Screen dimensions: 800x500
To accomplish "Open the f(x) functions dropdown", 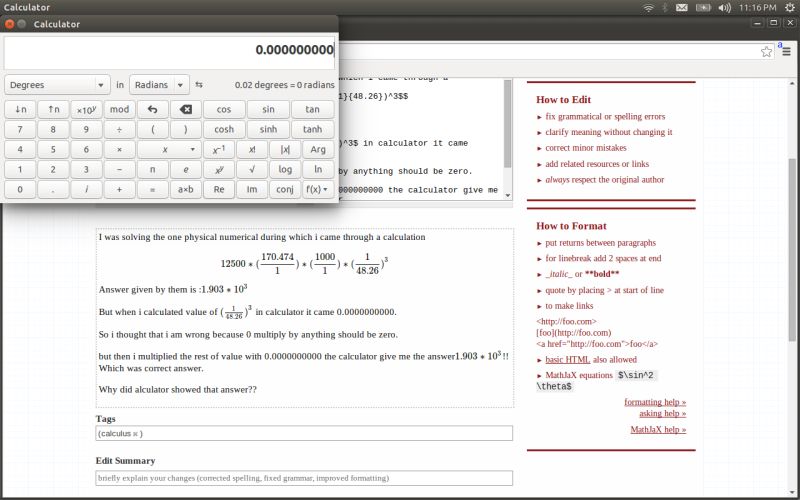I will tap(318, 189).
